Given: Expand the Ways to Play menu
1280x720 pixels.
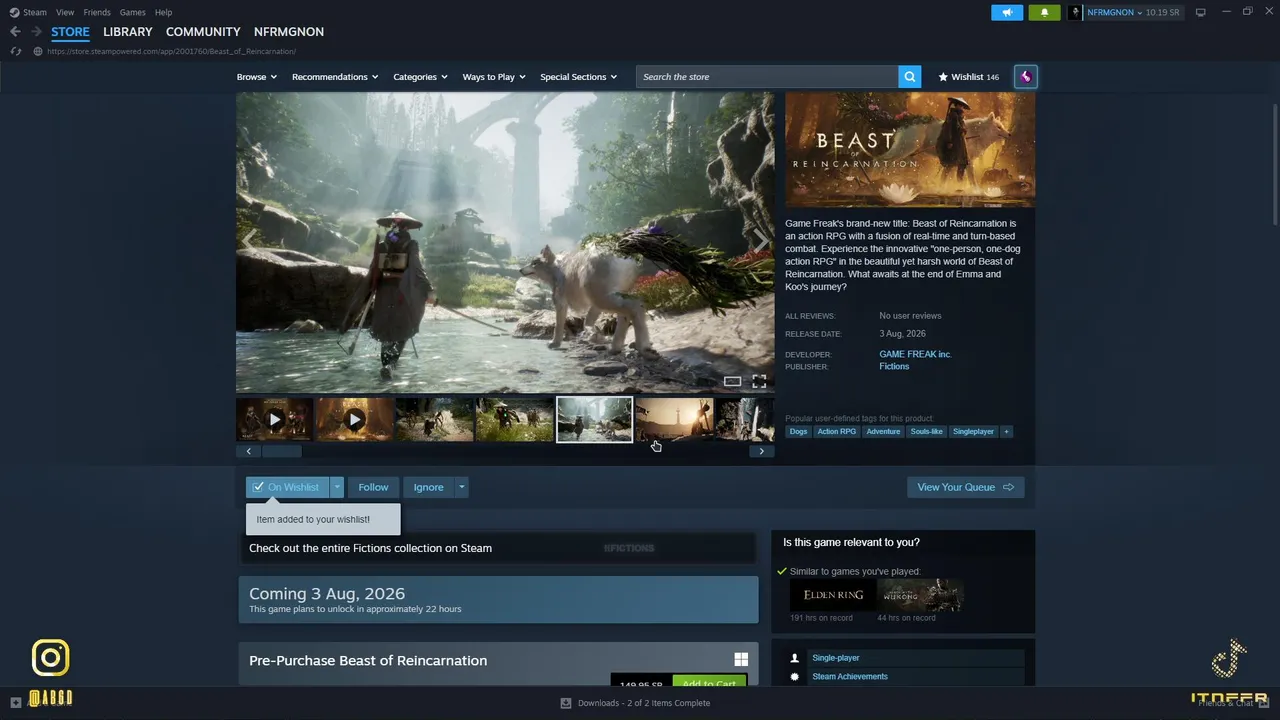Looking at the screenshot, I should point(494,77).
